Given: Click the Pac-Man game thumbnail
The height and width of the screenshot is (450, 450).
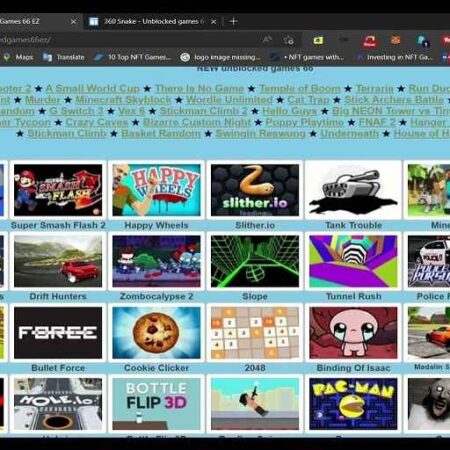Looking at the screenshot, I should (353, 404).
